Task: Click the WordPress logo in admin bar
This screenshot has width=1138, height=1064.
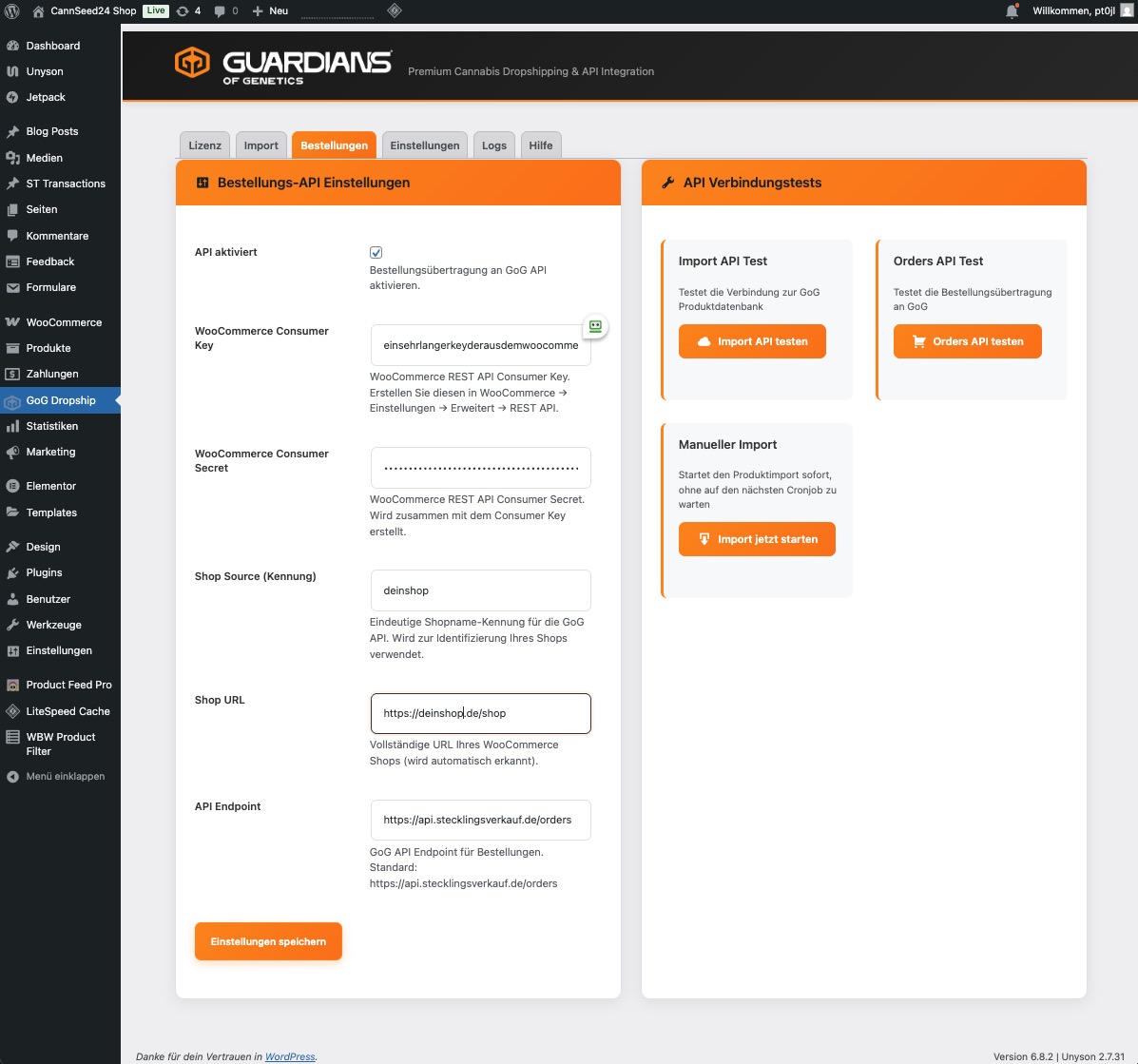Action: point(12,11)
